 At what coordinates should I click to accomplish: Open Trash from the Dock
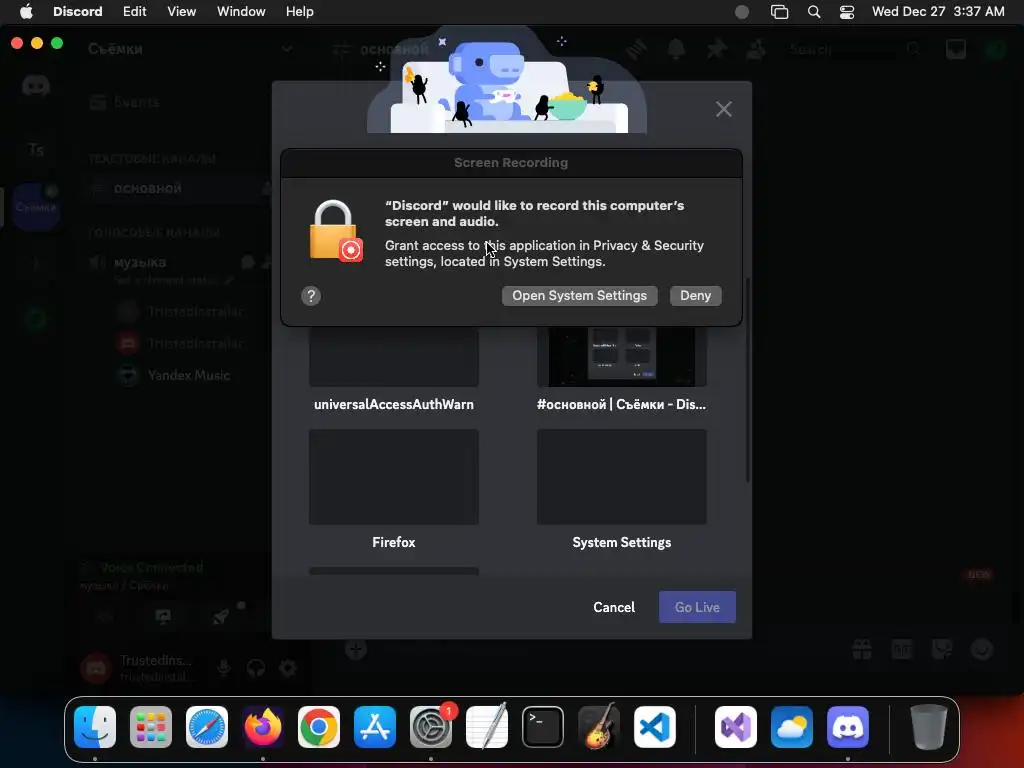[929, 727]
